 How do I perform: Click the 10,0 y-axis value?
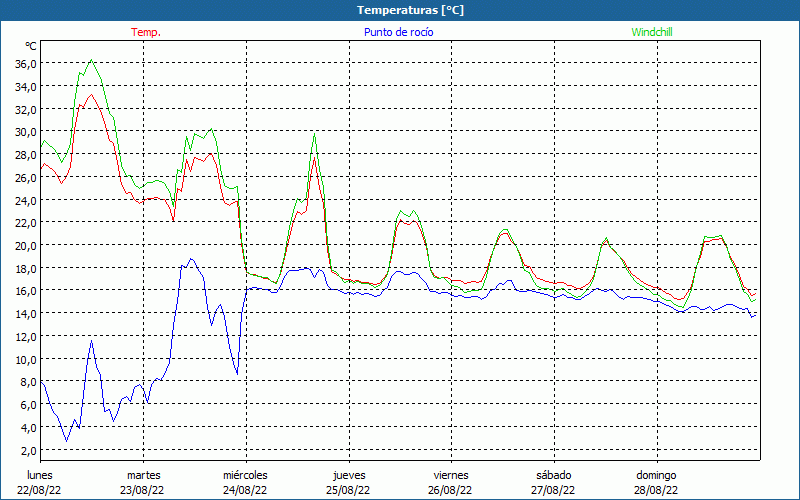pyautogui.click(x=26, y=359)
